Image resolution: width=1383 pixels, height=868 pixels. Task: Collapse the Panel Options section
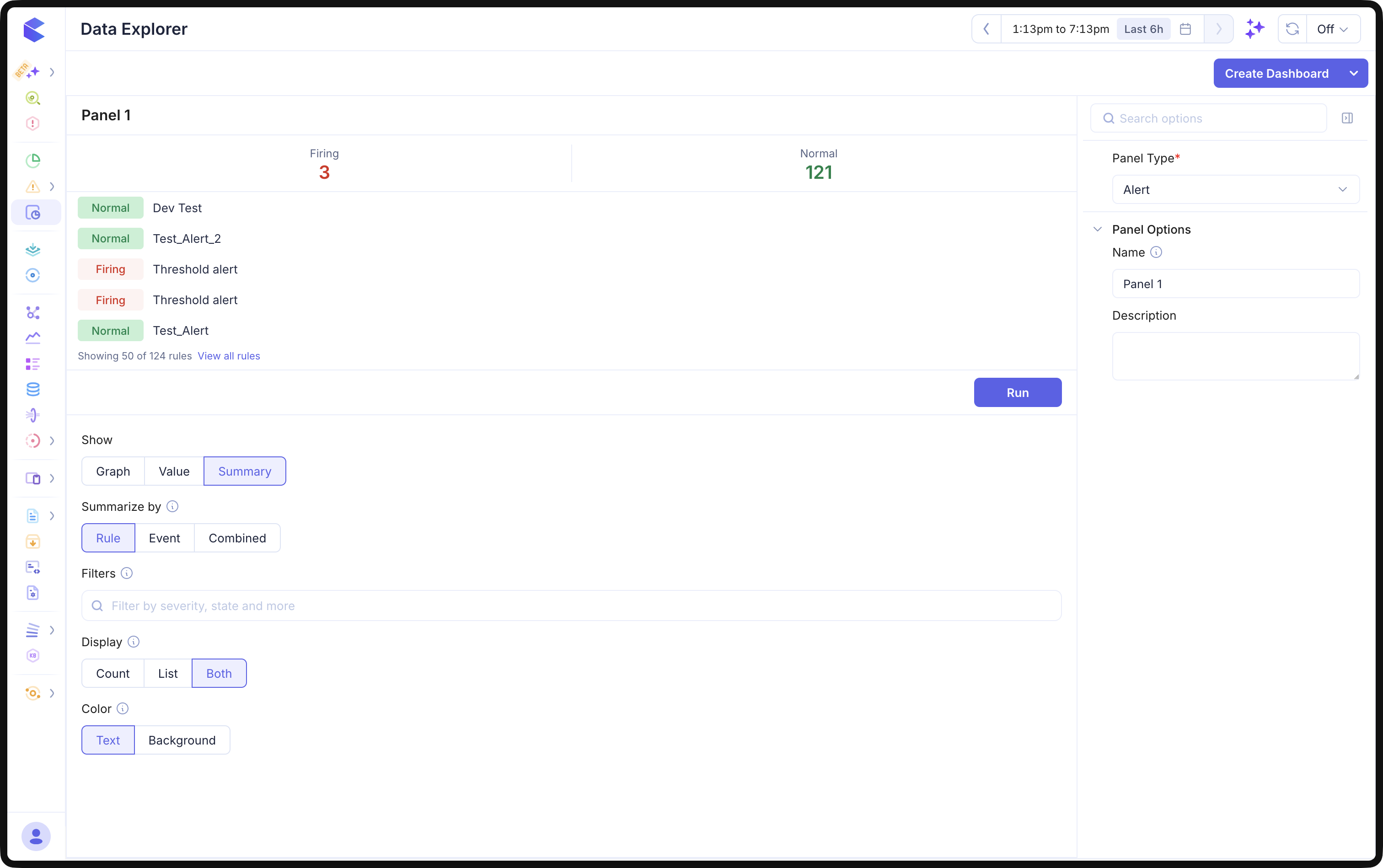(x=1098, y=229)
